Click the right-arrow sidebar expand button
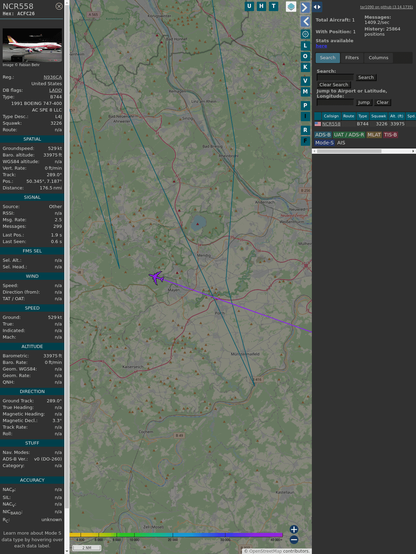This screenshot has height=554, width=416. coord(305,7)
